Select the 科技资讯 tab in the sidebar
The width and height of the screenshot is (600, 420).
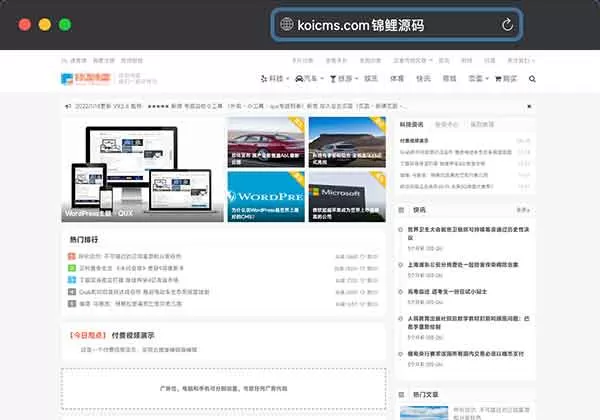click(x=411, y=125)
